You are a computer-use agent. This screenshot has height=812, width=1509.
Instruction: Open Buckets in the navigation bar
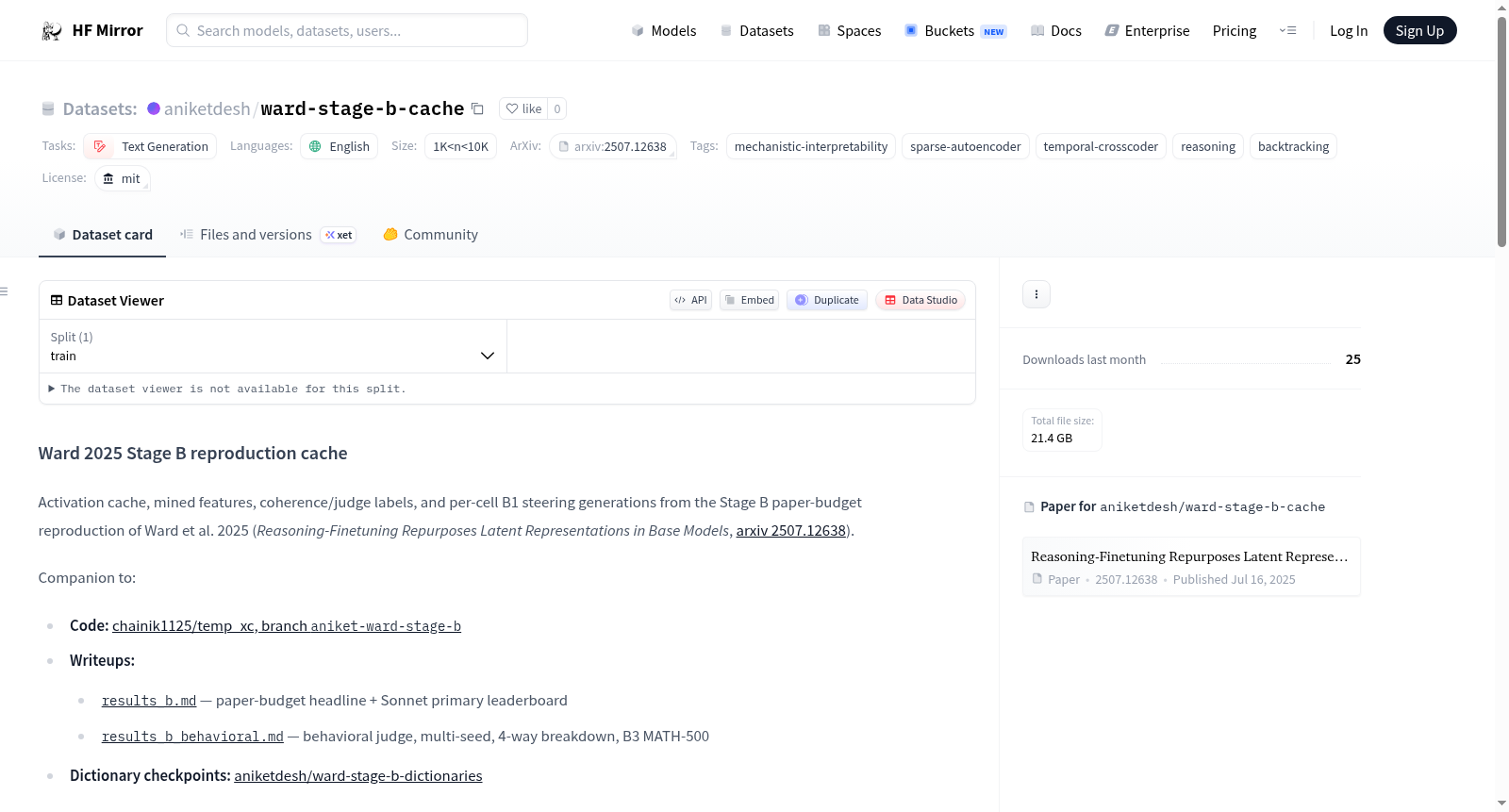coord(955,31)
